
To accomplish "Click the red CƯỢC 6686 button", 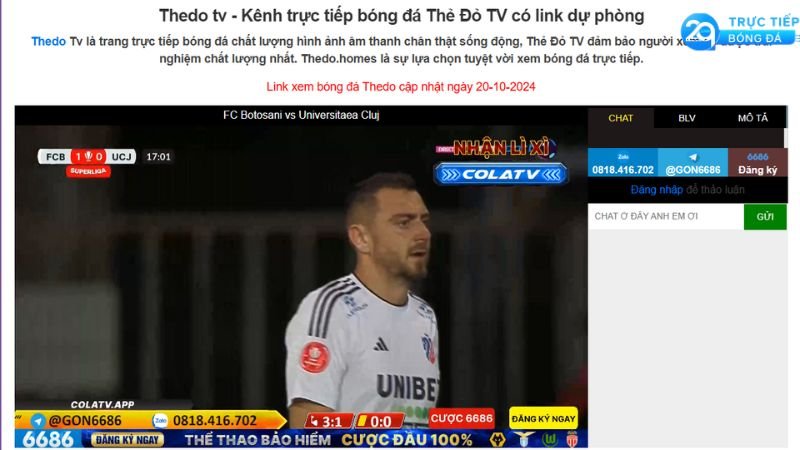I will point(462,418).
